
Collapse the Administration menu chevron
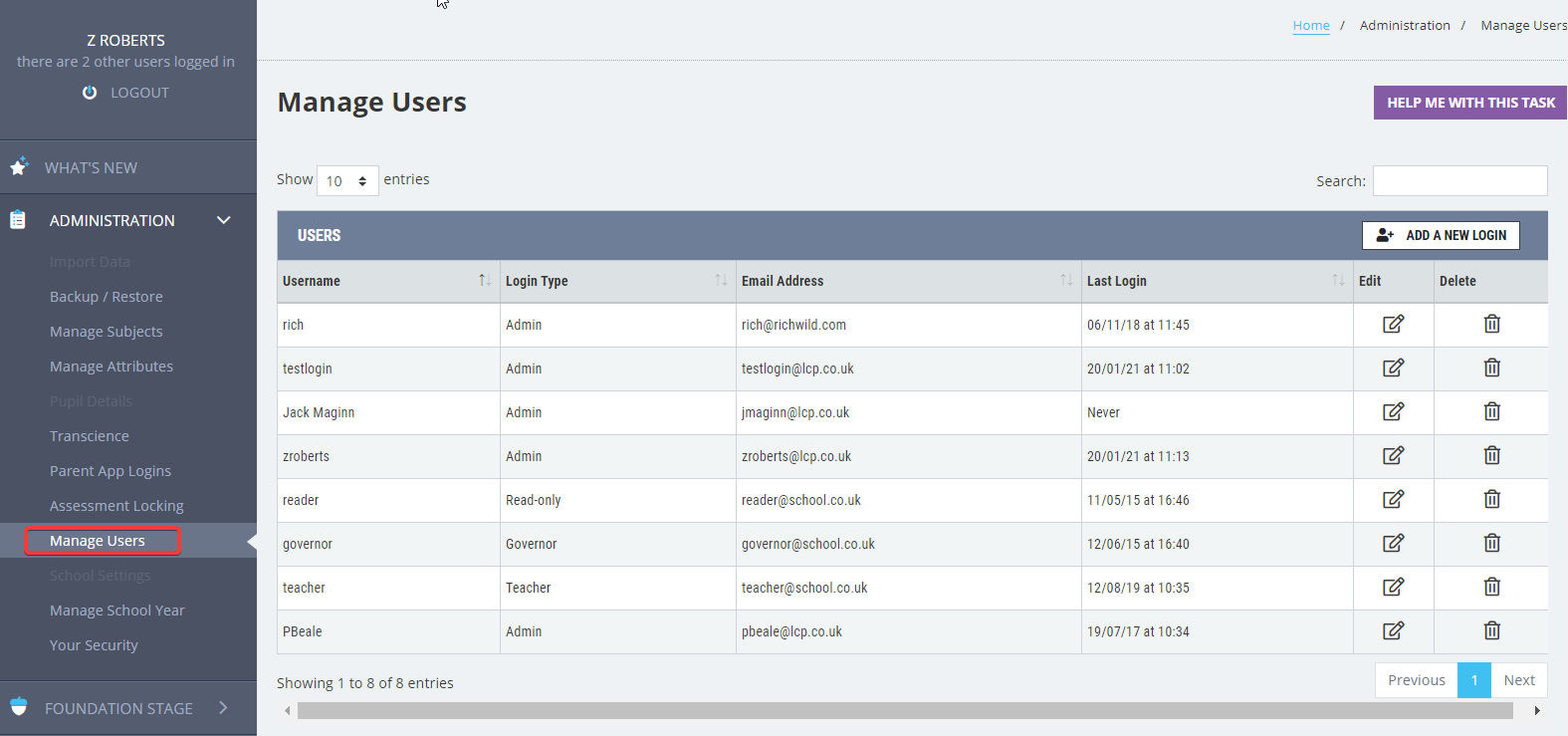tap(224, 220)
